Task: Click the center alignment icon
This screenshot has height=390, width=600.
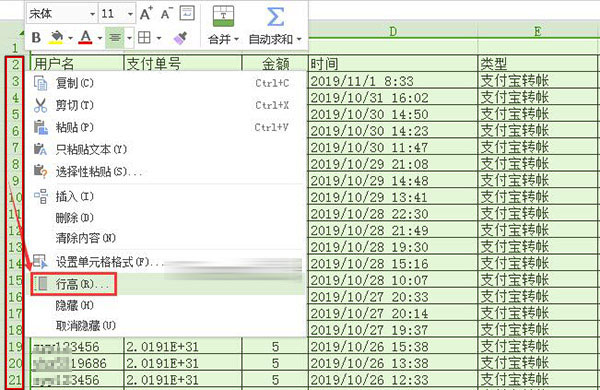Action: [x=115, y=38]
